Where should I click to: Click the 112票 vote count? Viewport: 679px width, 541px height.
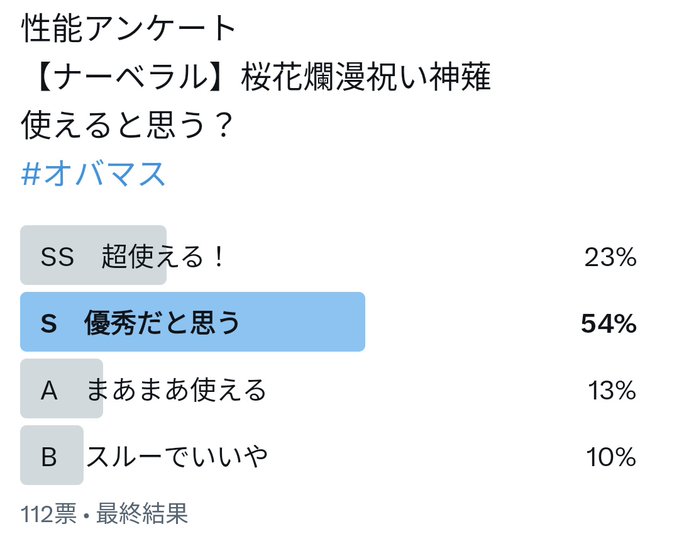click(48, 514)
